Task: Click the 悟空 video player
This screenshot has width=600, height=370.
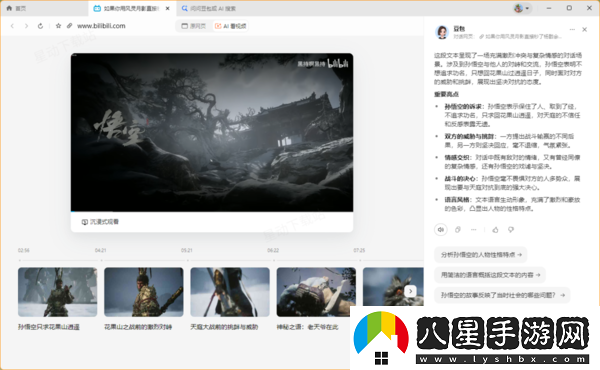Action: point(212,132)
